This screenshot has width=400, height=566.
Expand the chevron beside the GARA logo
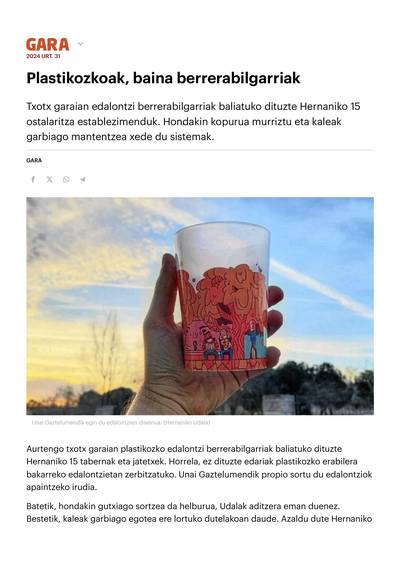pos(81,44)
